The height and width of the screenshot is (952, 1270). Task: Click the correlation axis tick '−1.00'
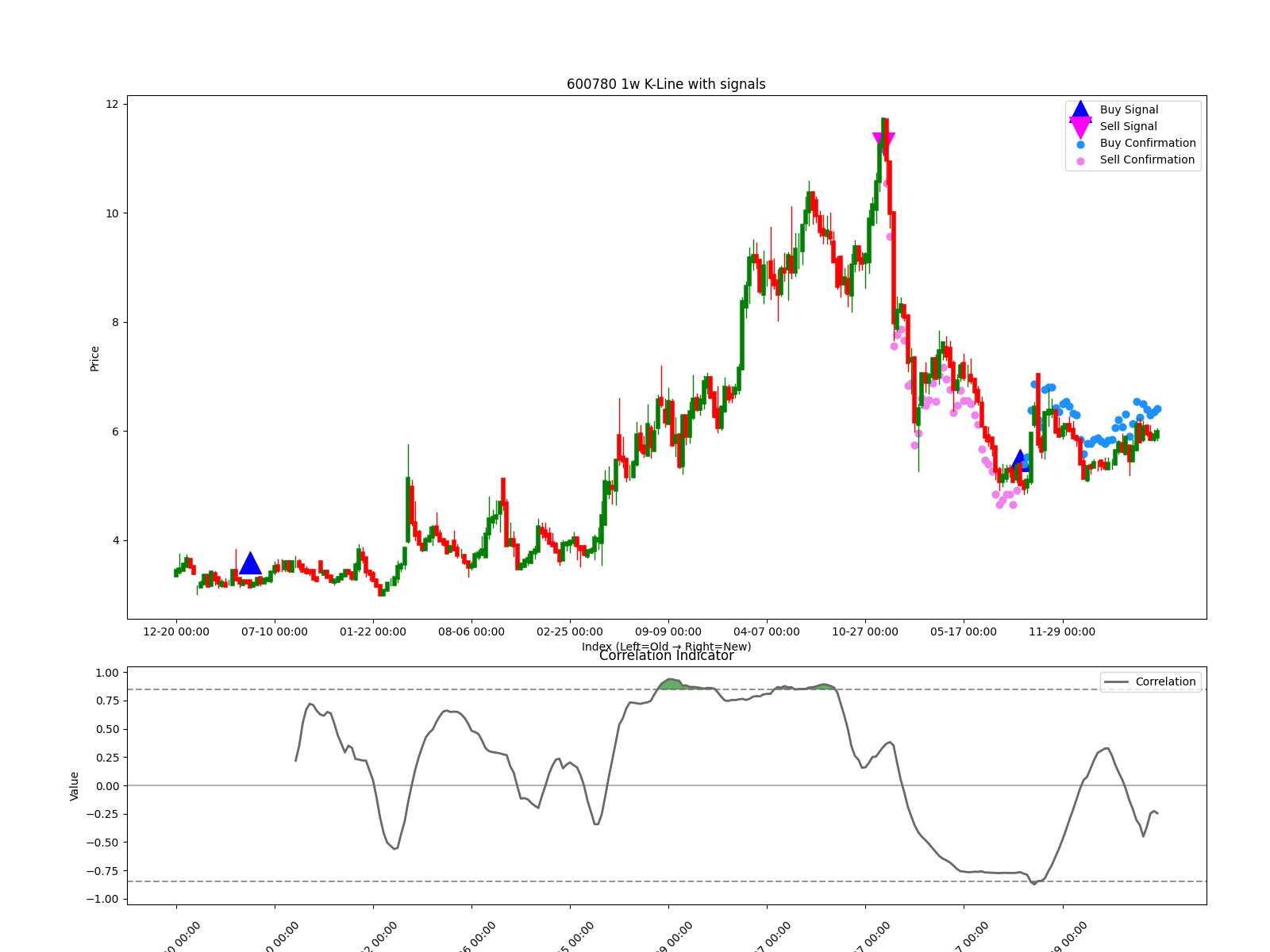103,900
